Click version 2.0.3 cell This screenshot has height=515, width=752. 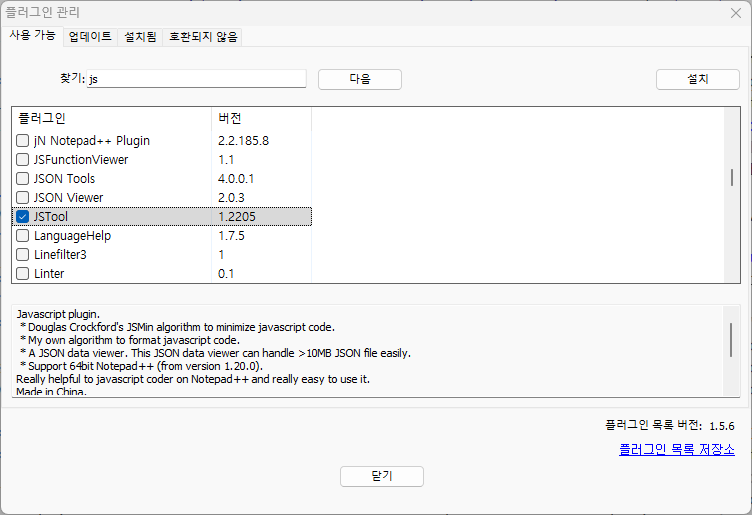(x=231, y=198)
